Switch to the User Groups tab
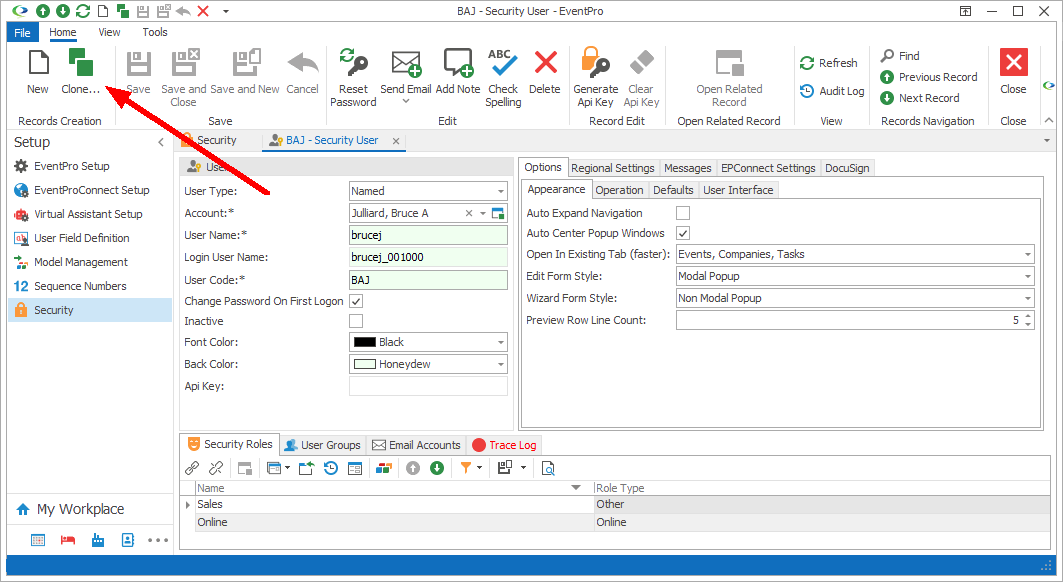Image resolution: width=1063 pixels, height=582 pixels. pos(323,445)
